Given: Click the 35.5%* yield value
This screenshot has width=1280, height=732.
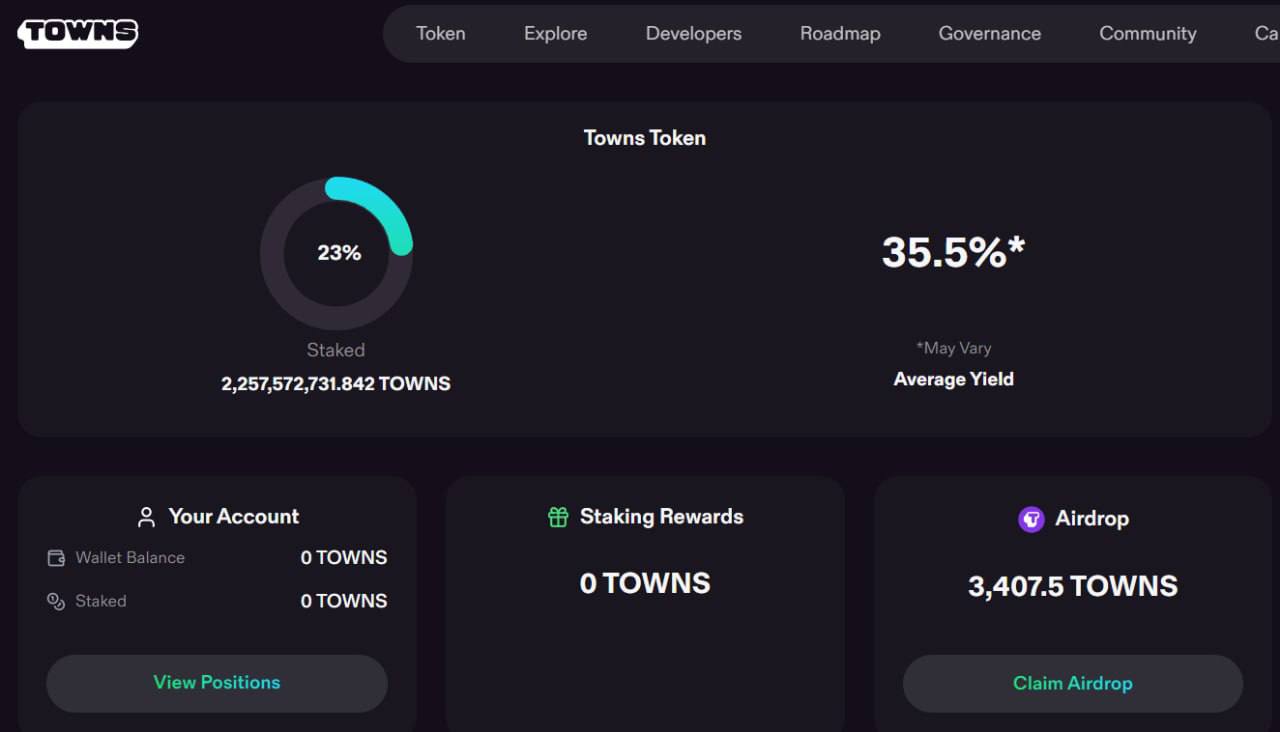Looking at the screenshot, I should coord(953,252).
